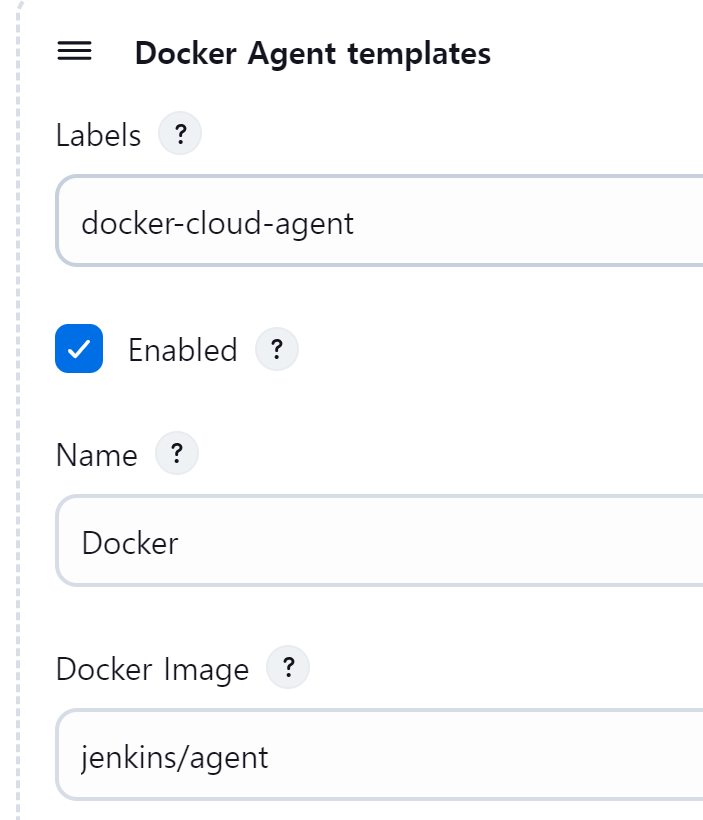This screenshot has height=820, width=703.
Task: Open the Name field help icon
Action: pyautogui.click(x=177, y=453)
